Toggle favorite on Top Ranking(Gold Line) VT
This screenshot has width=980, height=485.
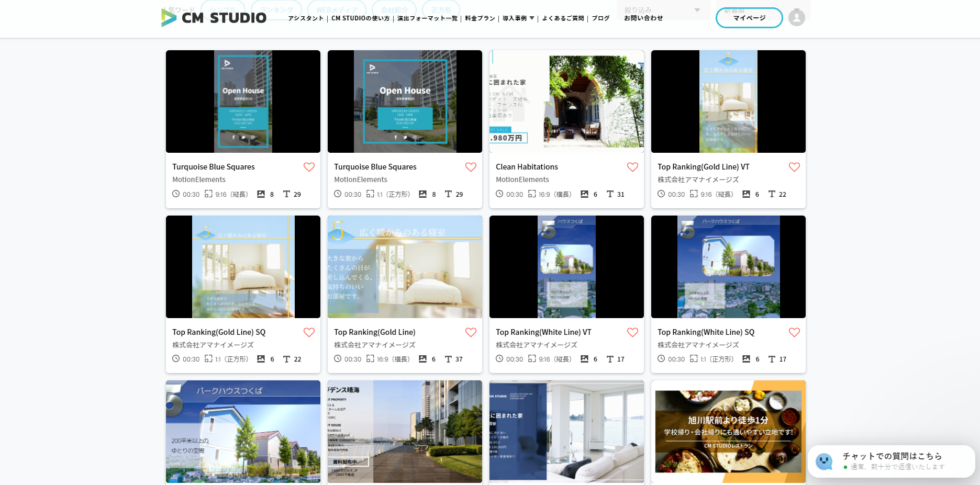point(794,167)
